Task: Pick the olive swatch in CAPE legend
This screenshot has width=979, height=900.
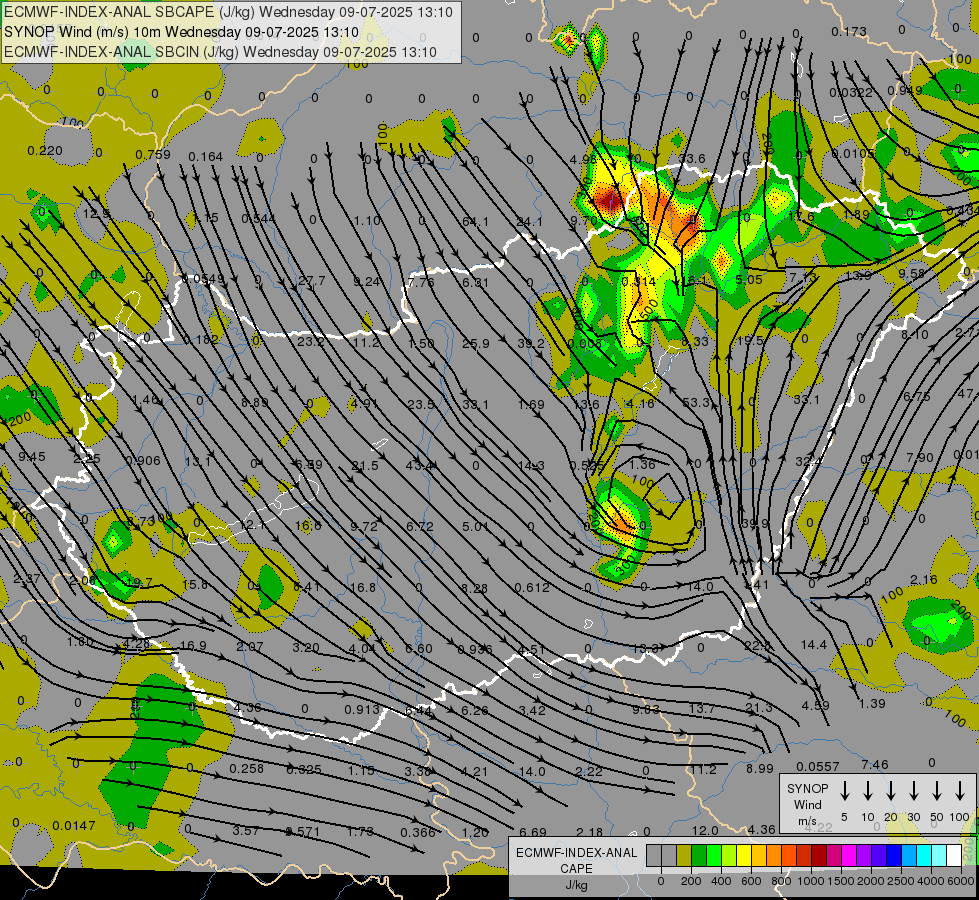Action: tap(684, 856)
